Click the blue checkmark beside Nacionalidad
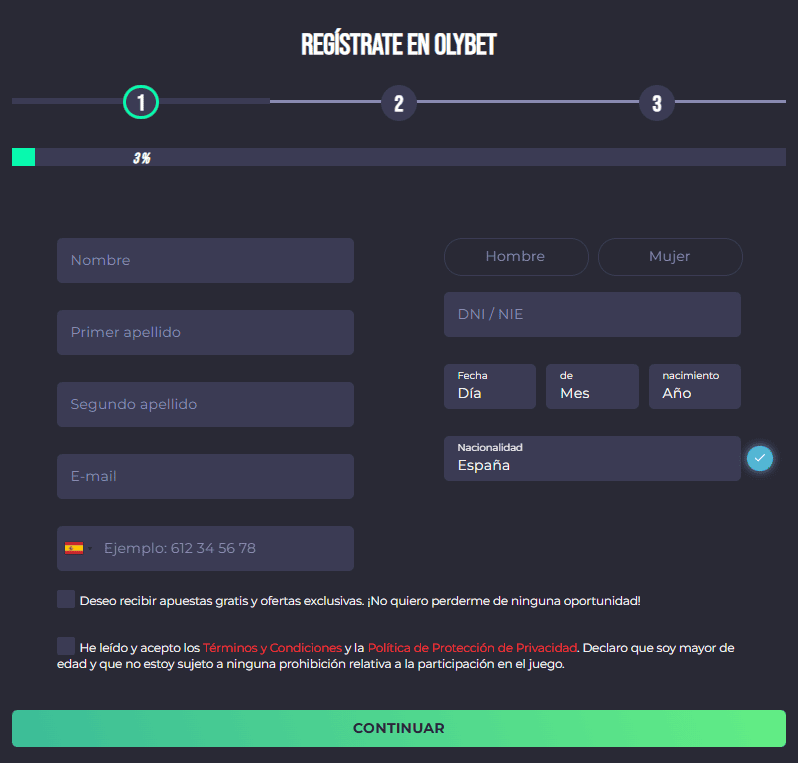The image size is (798, 763). tap(759, 458)
